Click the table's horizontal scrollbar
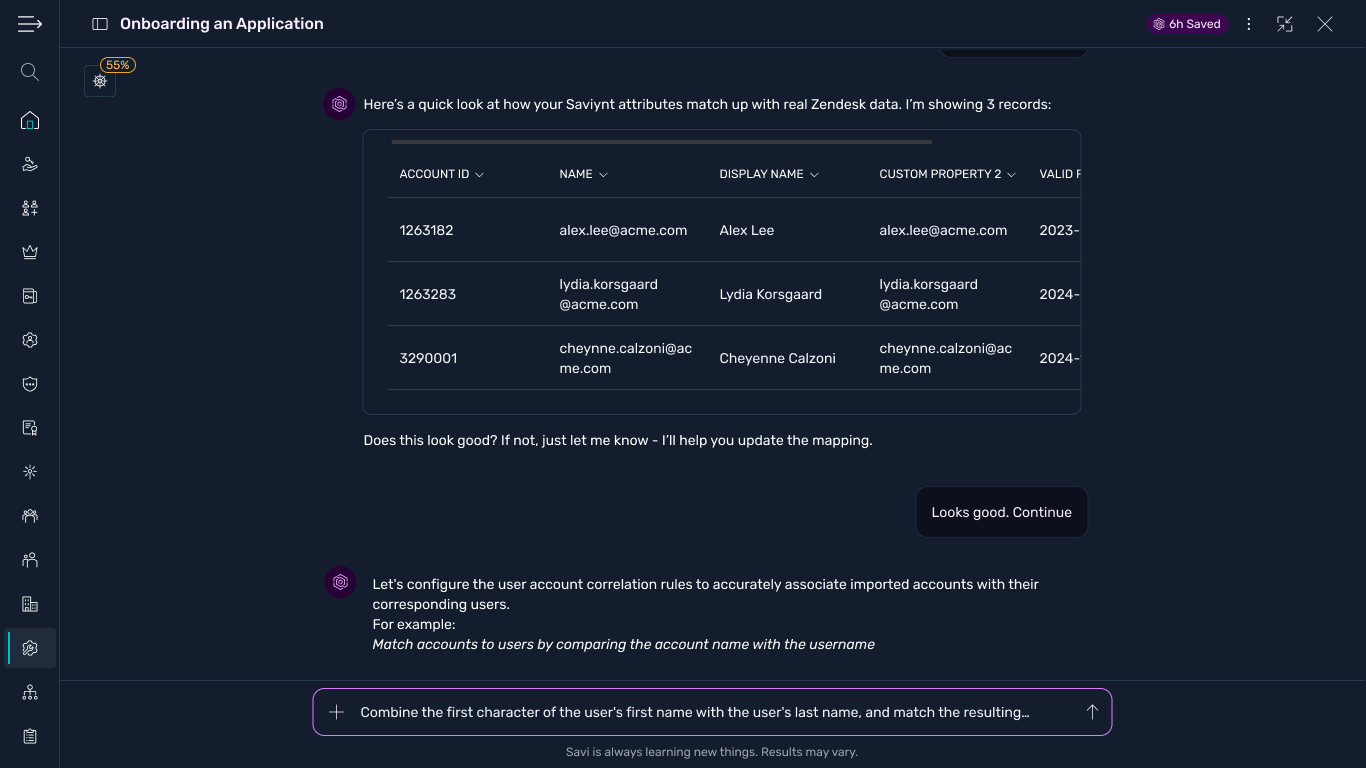 [662, 142]
